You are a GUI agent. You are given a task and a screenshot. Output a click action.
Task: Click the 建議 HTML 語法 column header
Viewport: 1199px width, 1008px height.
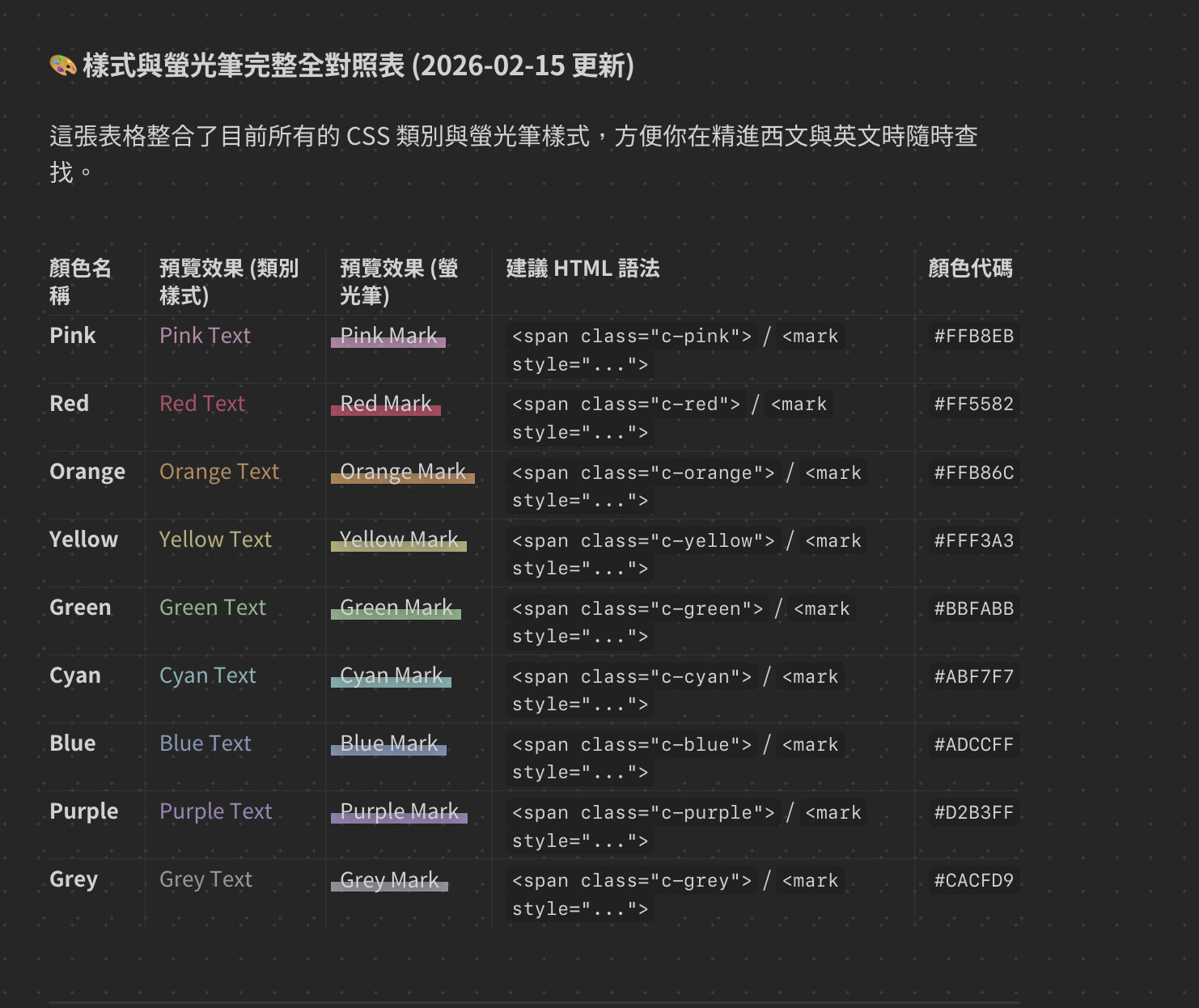click(x=583, y=269)
